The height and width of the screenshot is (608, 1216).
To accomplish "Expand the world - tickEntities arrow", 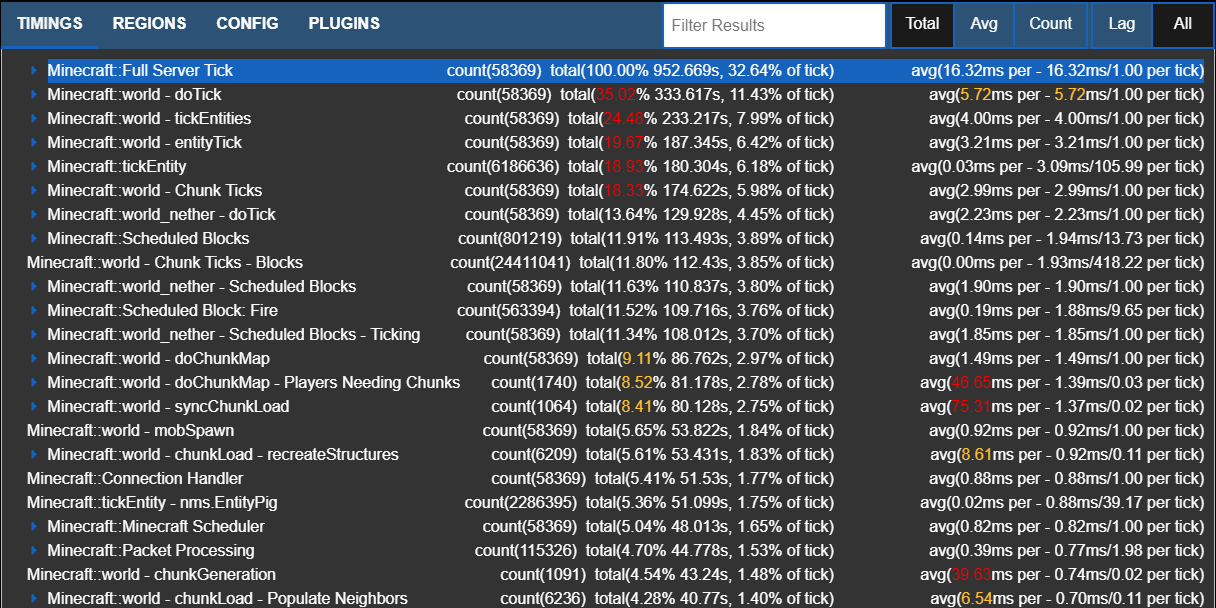I will 33,119.
